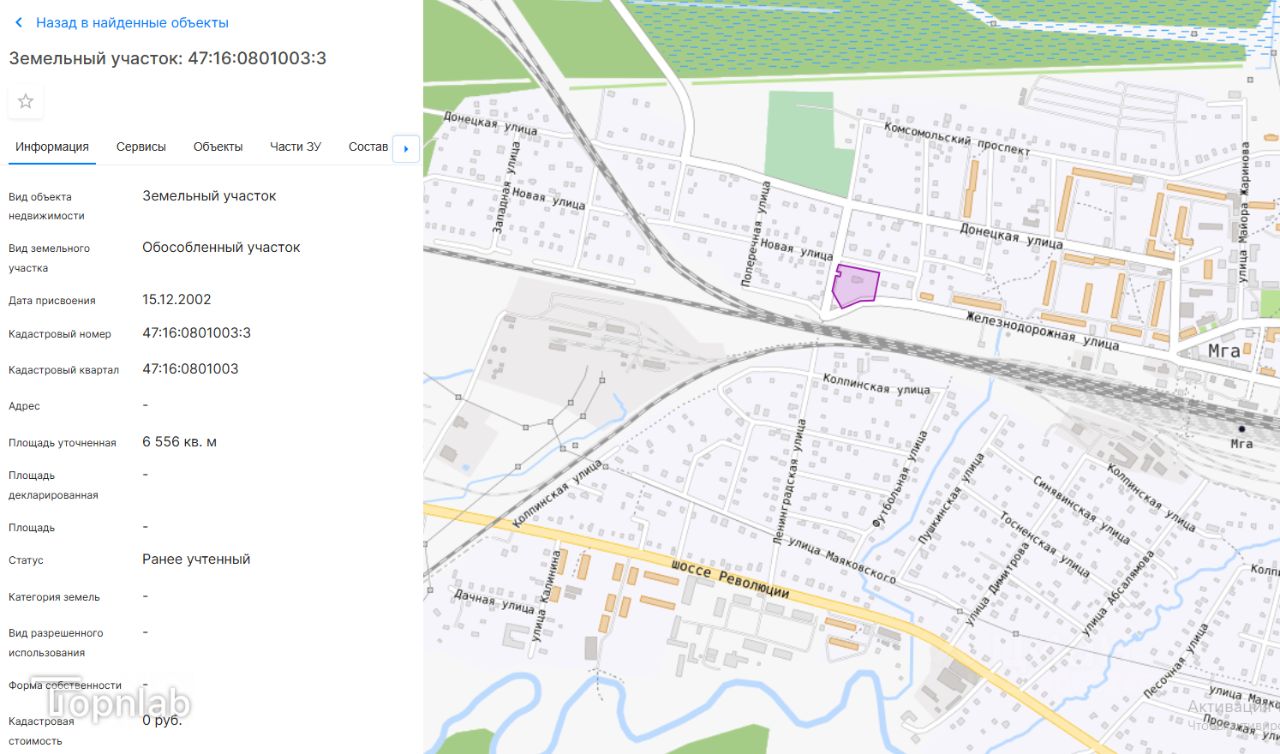Click status value 'Ранее учтенный'

[x=196, y=559]
